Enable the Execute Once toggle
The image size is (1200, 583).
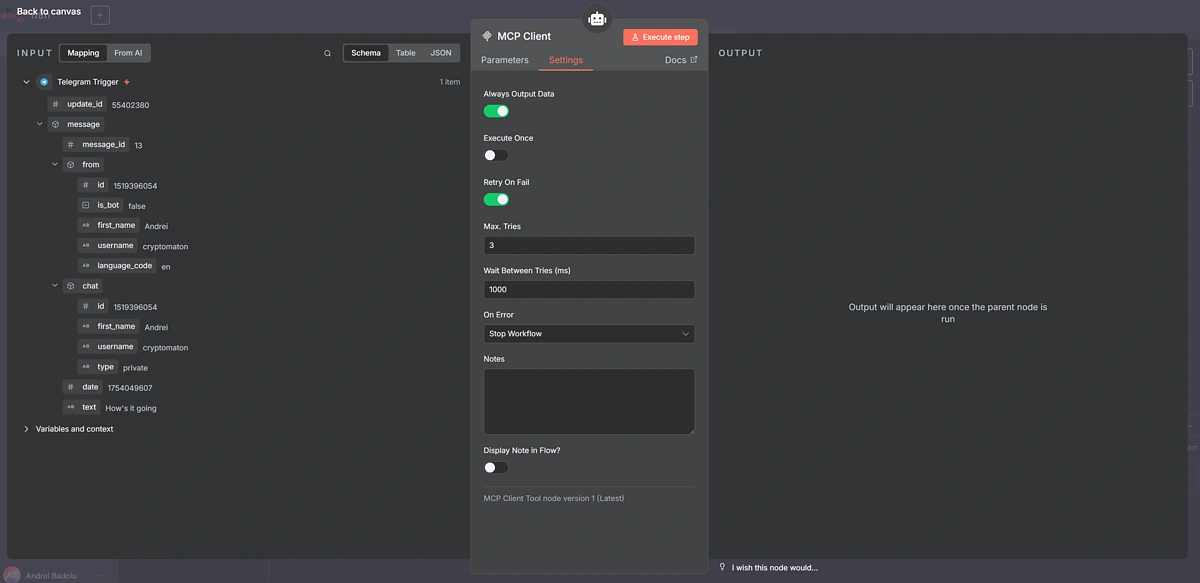(x=496, y=155)
